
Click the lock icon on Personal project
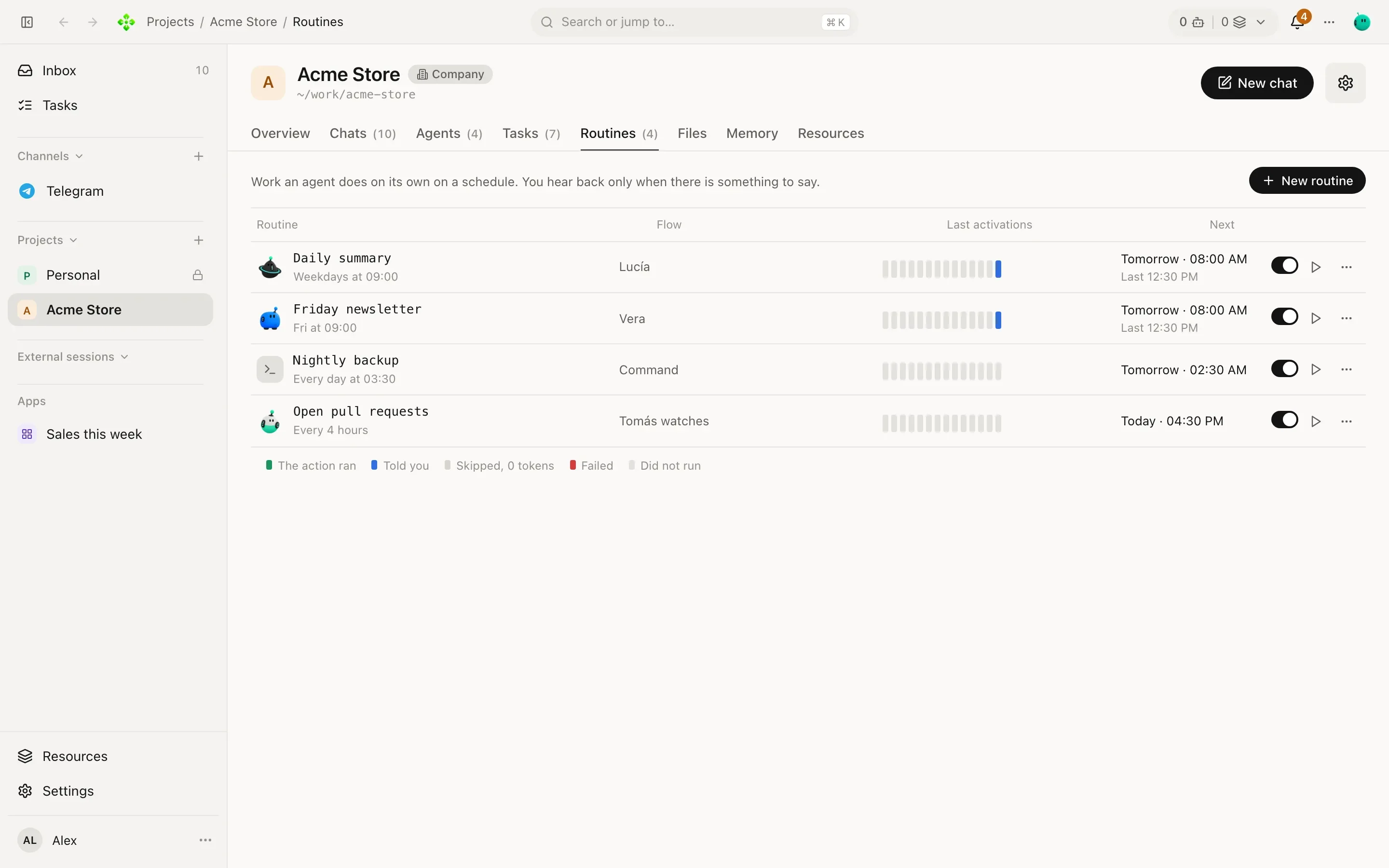click(x=197, y=275)
